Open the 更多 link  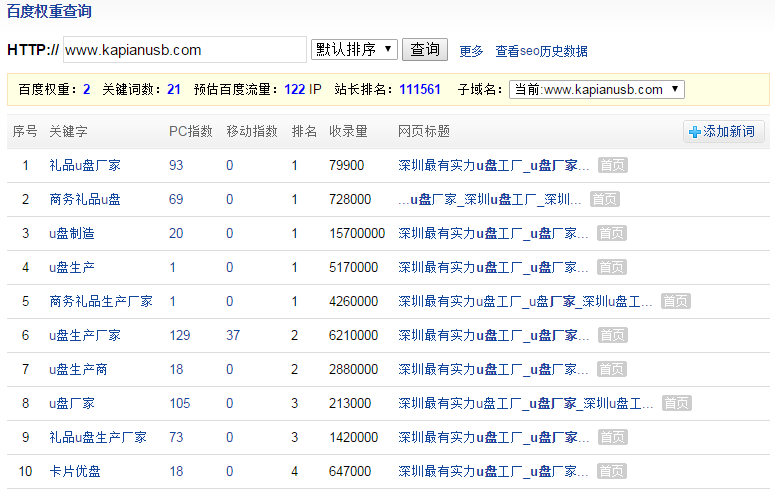point(471,51)
